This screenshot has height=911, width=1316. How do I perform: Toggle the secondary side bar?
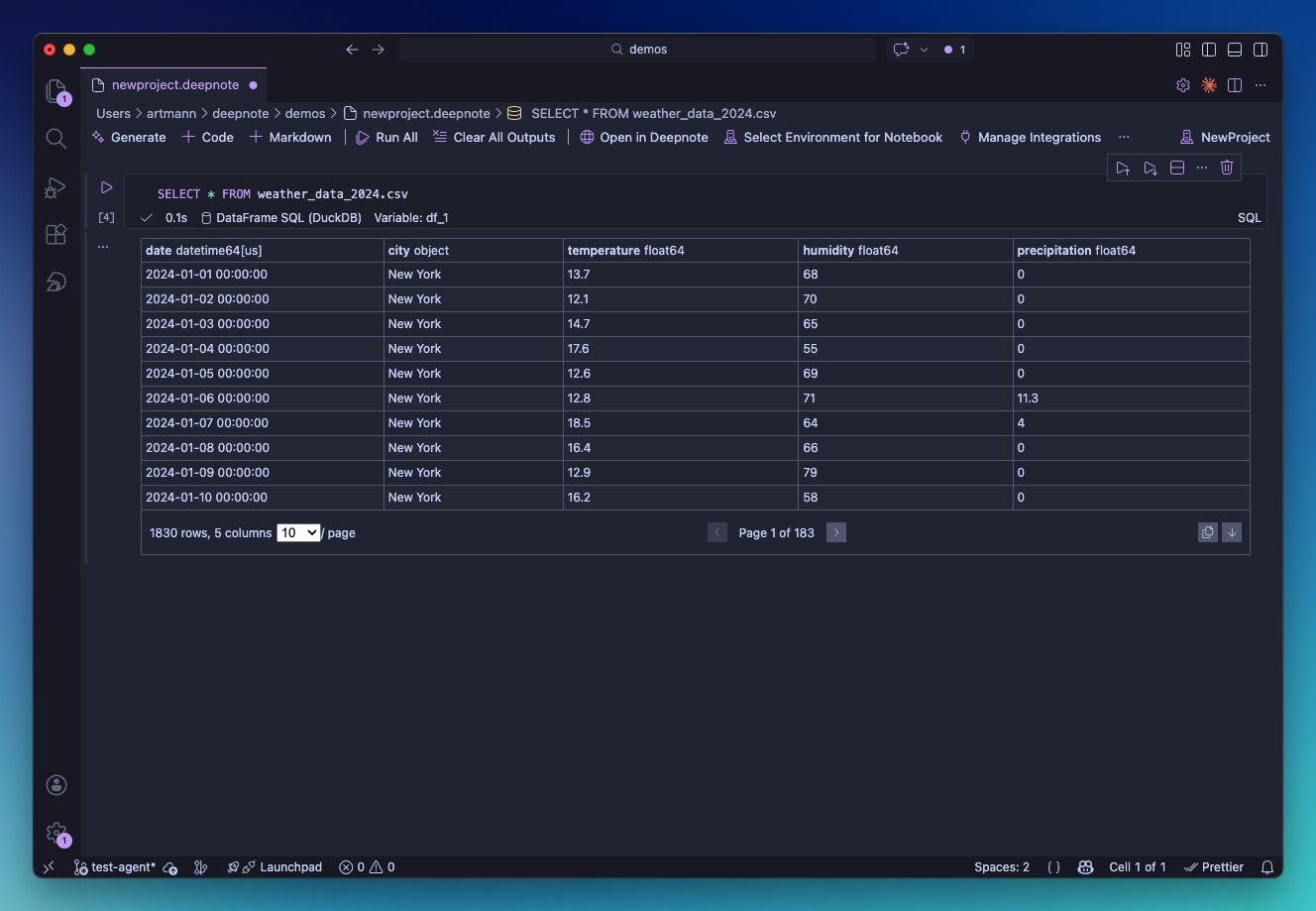pos(1261,50)
